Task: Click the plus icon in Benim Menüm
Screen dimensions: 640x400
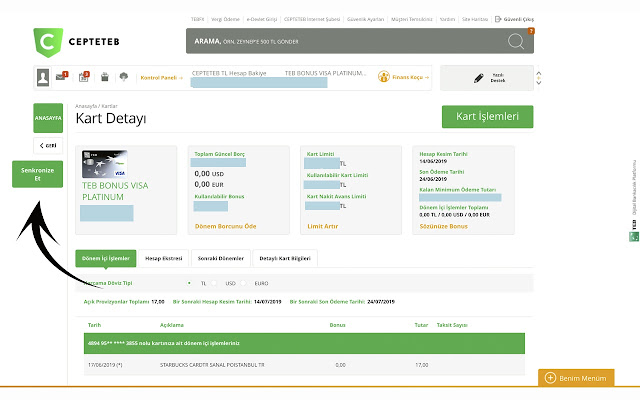Action: point(550,378)
